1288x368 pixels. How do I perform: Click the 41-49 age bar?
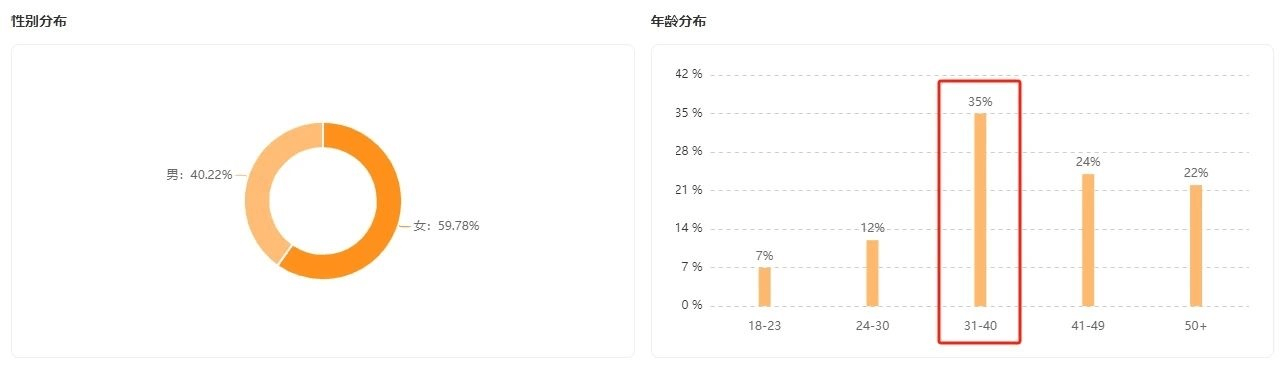(x=1088, y=240)
